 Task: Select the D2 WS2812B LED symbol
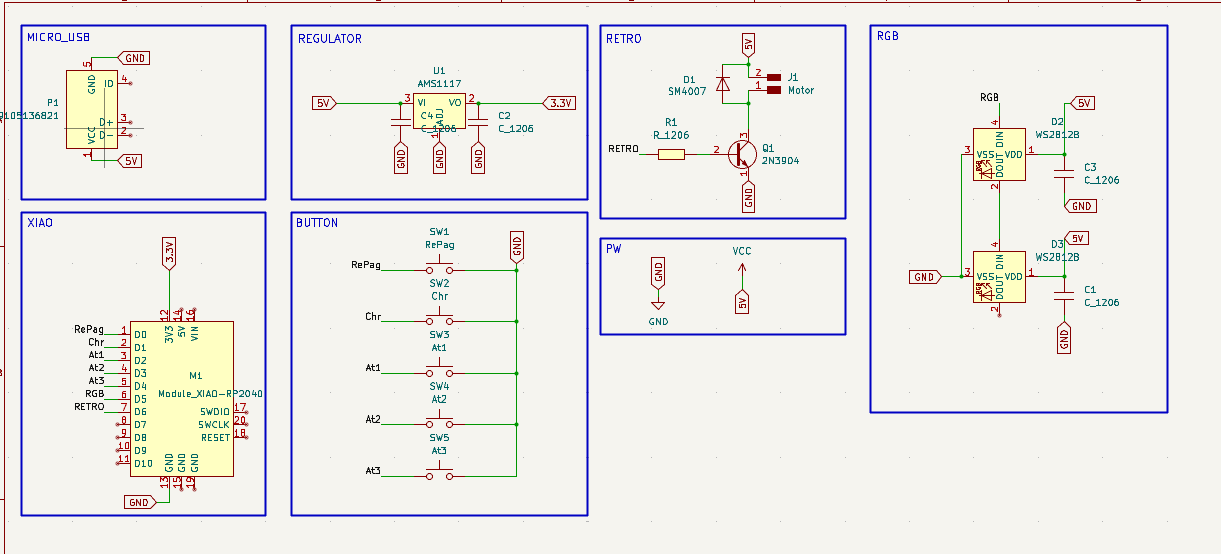pyautogui.click(x=999, y=154)
